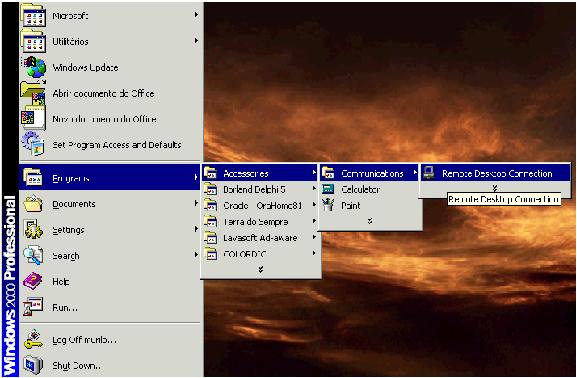
Task: Click Set Program Access and Defaults text
Action: pos(117,145)
